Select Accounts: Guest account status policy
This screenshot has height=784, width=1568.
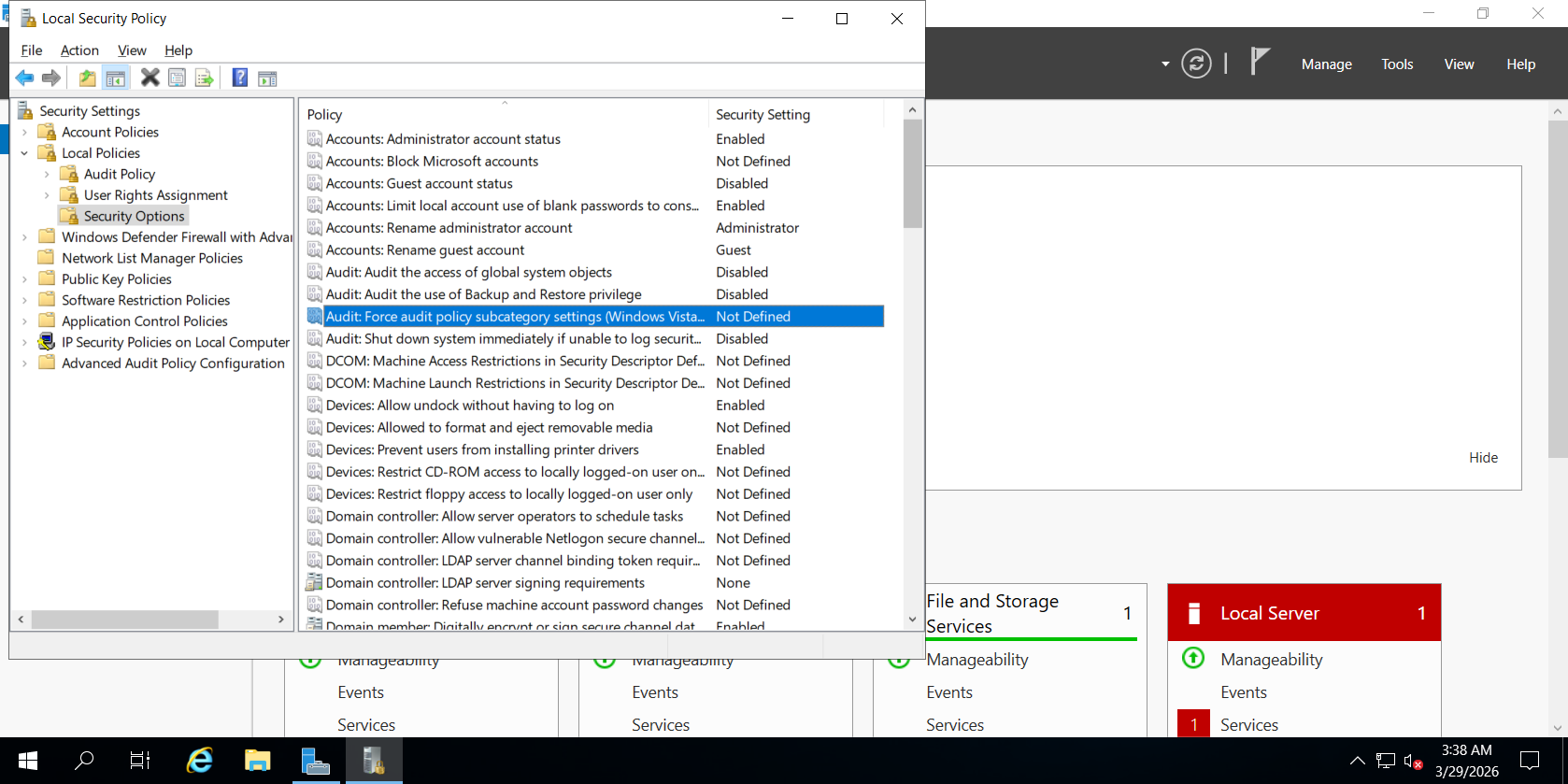420,184
